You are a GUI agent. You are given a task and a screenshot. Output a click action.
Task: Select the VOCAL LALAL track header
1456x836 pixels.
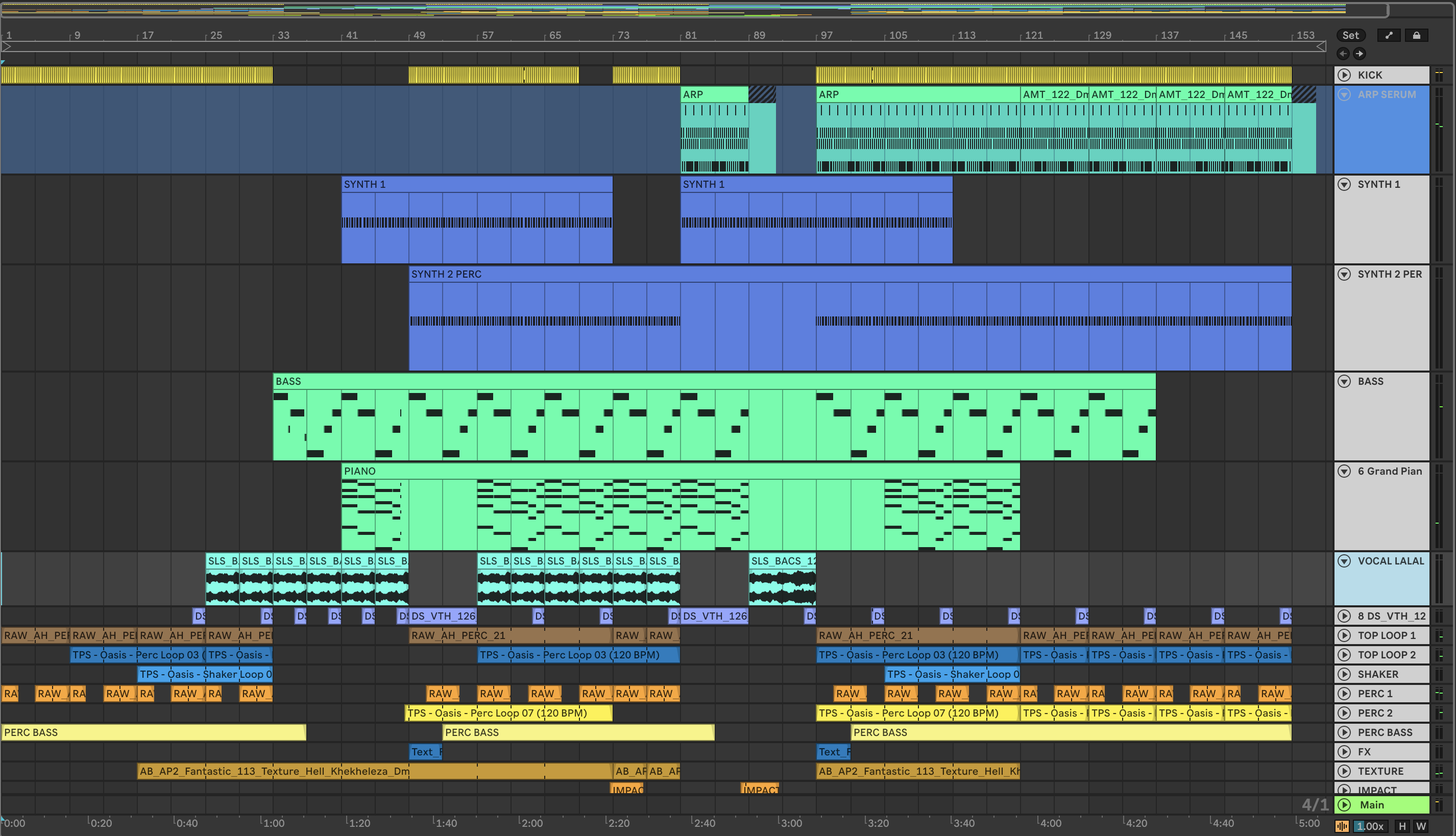tap(1391, 561)
